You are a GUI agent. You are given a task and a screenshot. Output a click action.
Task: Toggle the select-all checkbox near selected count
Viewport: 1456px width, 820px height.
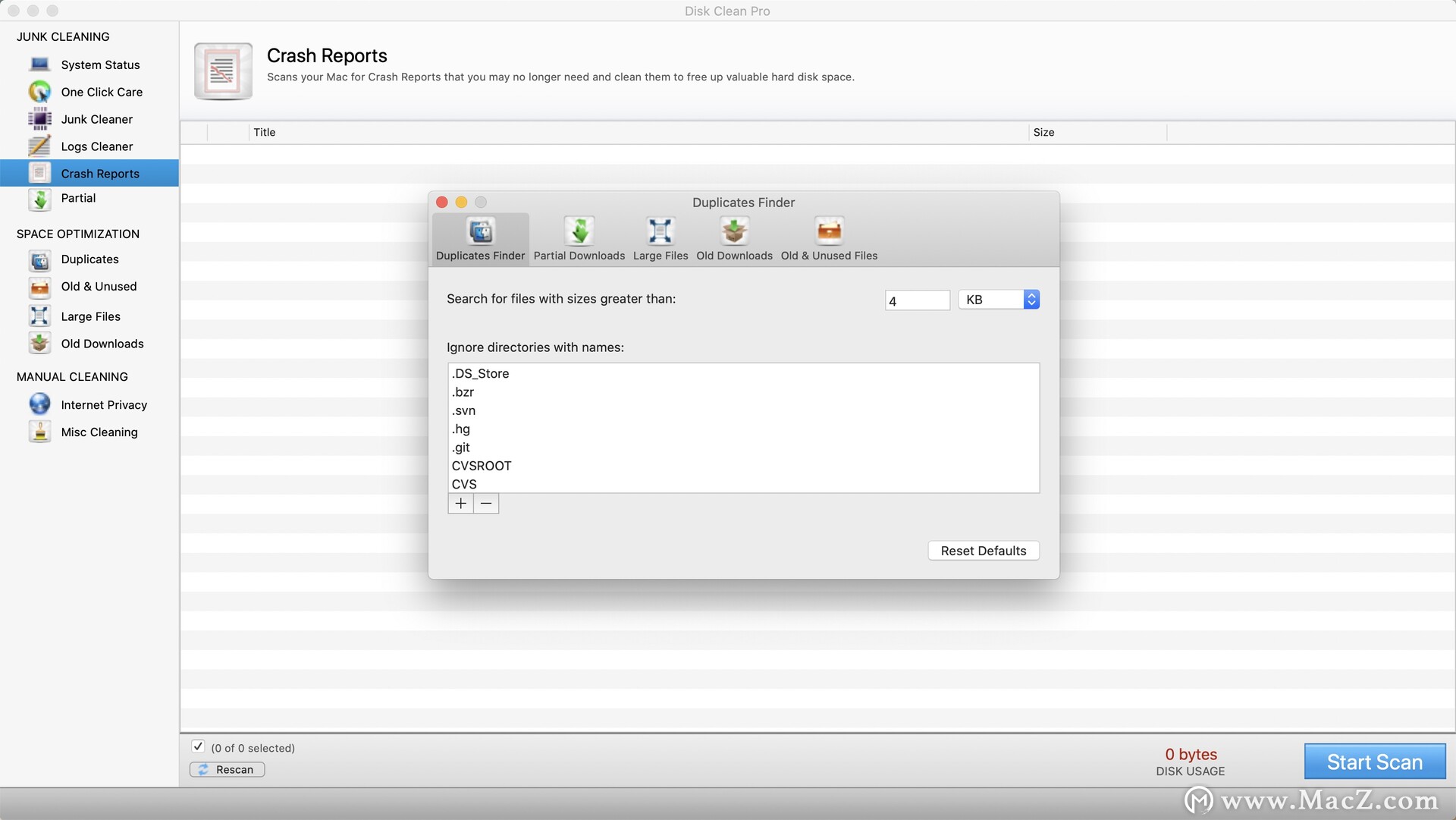(x=198, y=746)
